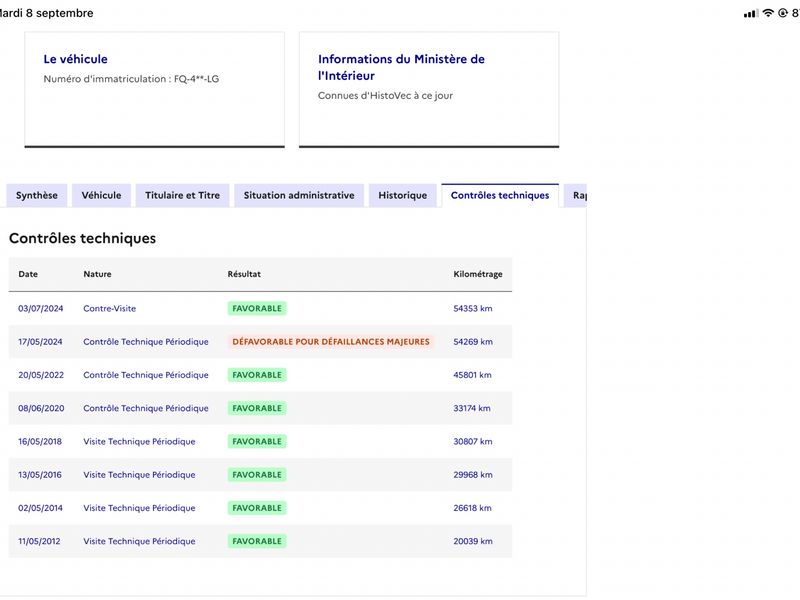Tap the cellular signal bars icon
This screenshot has height=600, width=800.
click(x=751, y=14)
